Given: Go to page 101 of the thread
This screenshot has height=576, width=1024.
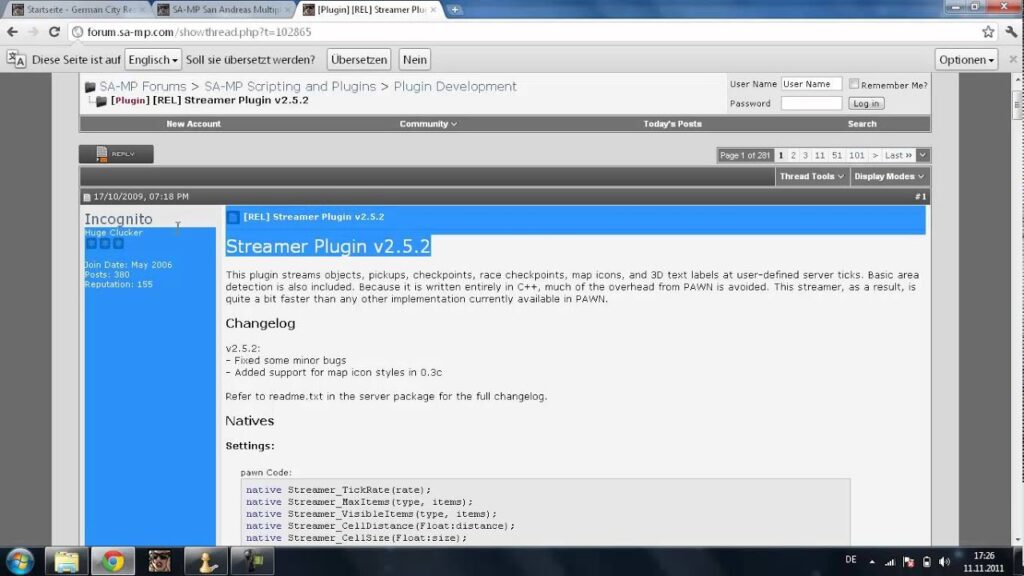Looking at the screenshot, I should (856, 155).
